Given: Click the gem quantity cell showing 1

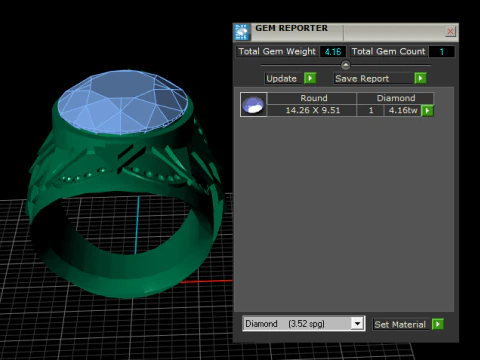Looking at the screenshot, I should coord(370,110).
